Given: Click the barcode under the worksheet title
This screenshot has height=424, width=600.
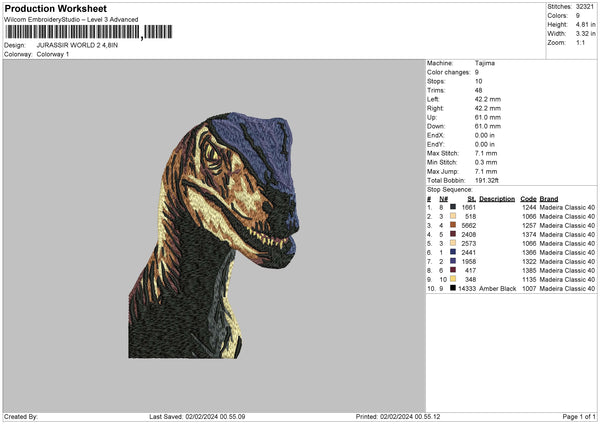Looking at the screenshot, I should coord(88,32).
